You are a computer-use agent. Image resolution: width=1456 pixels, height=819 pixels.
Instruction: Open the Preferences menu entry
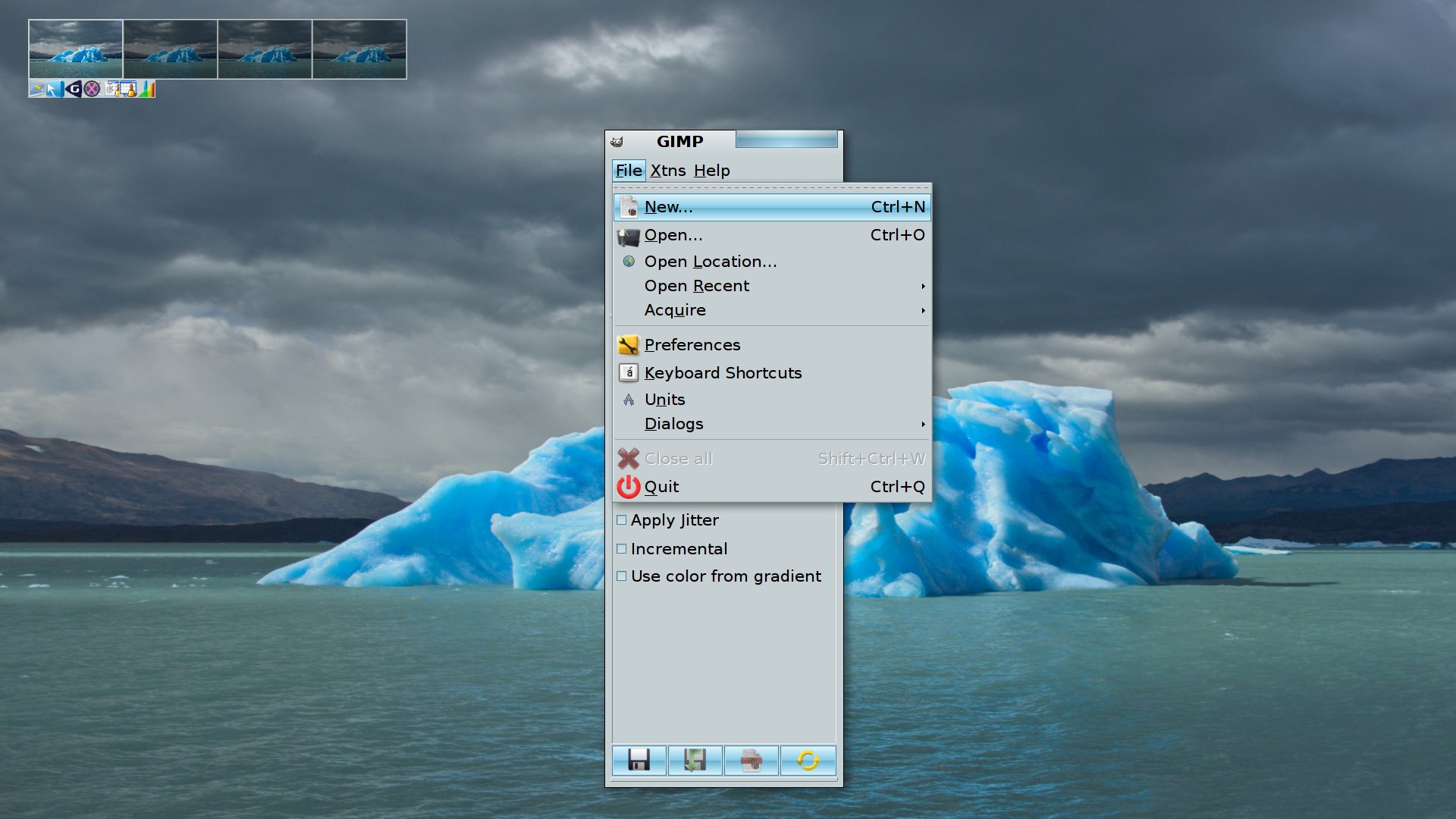tap(772, 345)
